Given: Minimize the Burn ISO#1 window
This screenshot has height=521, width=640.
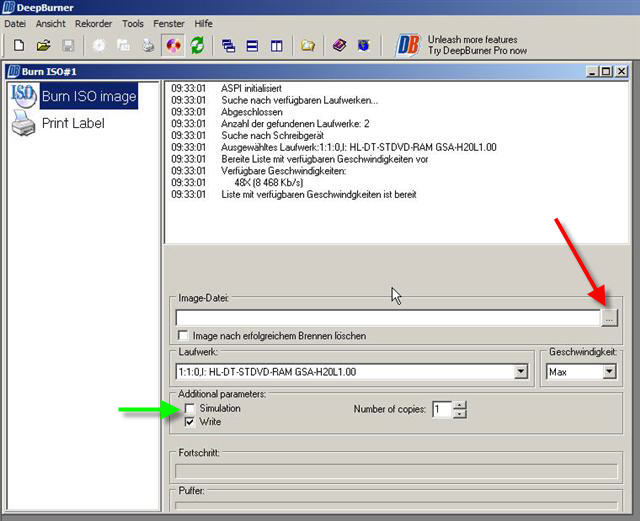Looking at the screenshot, I should tap(593, 71).
